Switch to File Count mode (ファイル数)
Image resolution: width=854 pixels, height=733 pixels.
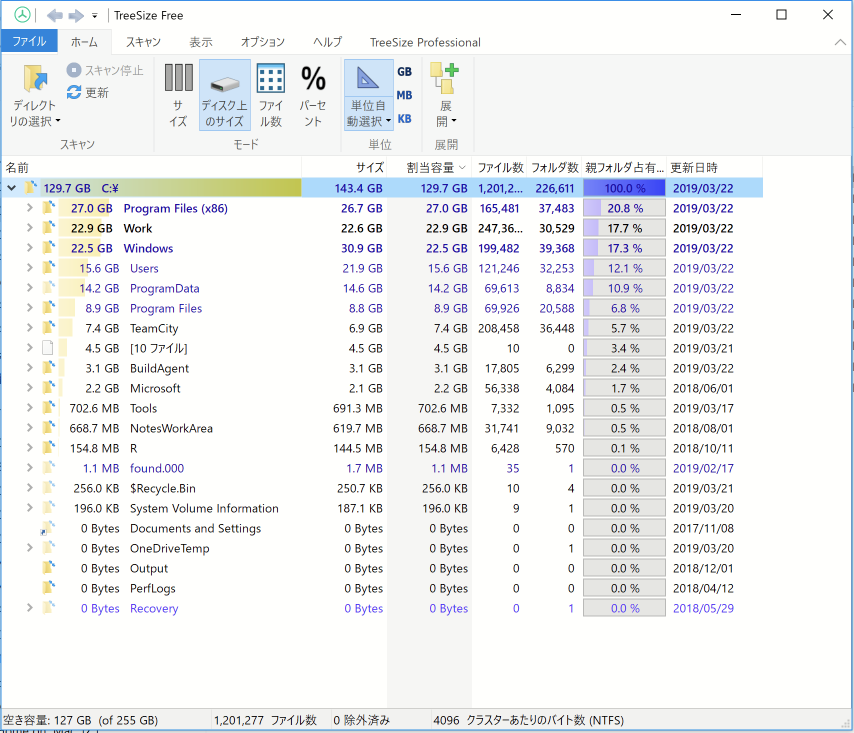(271, 95)
